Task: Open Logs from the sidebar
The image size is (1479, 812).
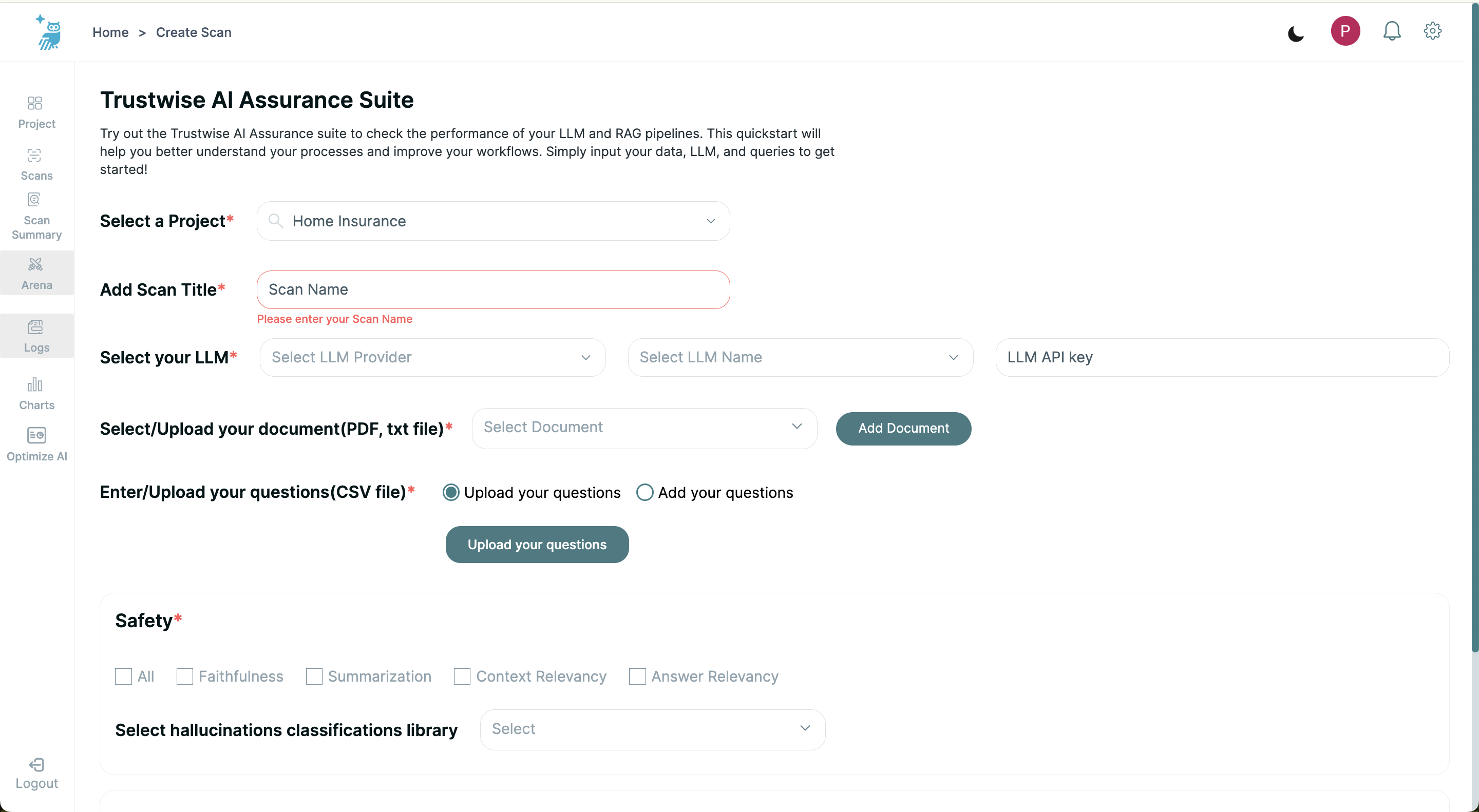Action: 35,336
